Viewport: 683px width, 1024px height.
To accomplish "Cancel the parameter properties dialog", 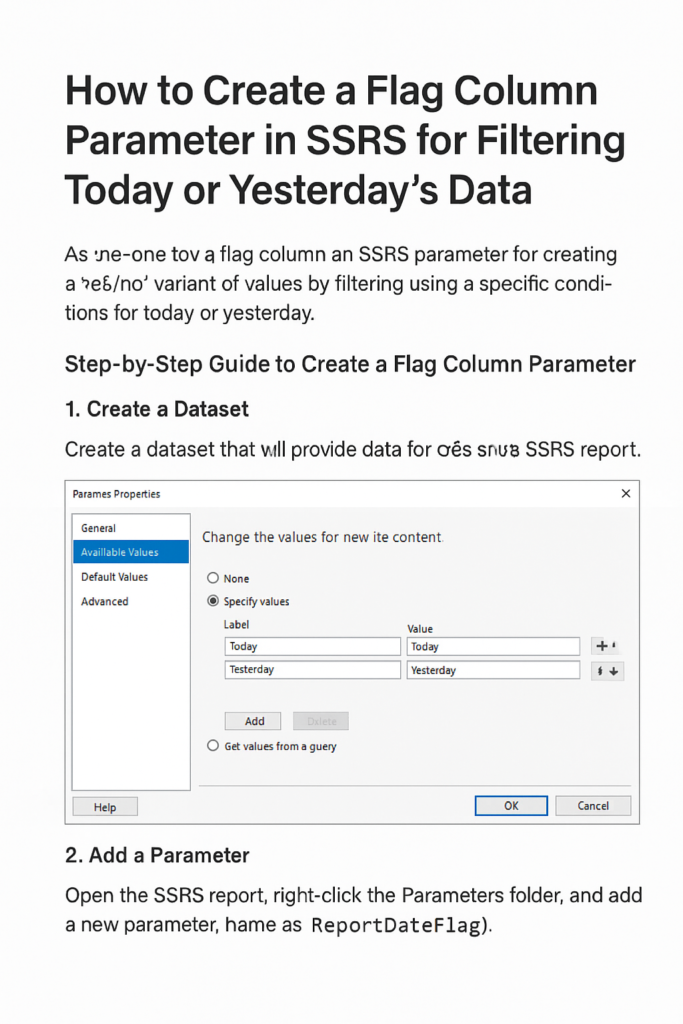I will 593,806.
